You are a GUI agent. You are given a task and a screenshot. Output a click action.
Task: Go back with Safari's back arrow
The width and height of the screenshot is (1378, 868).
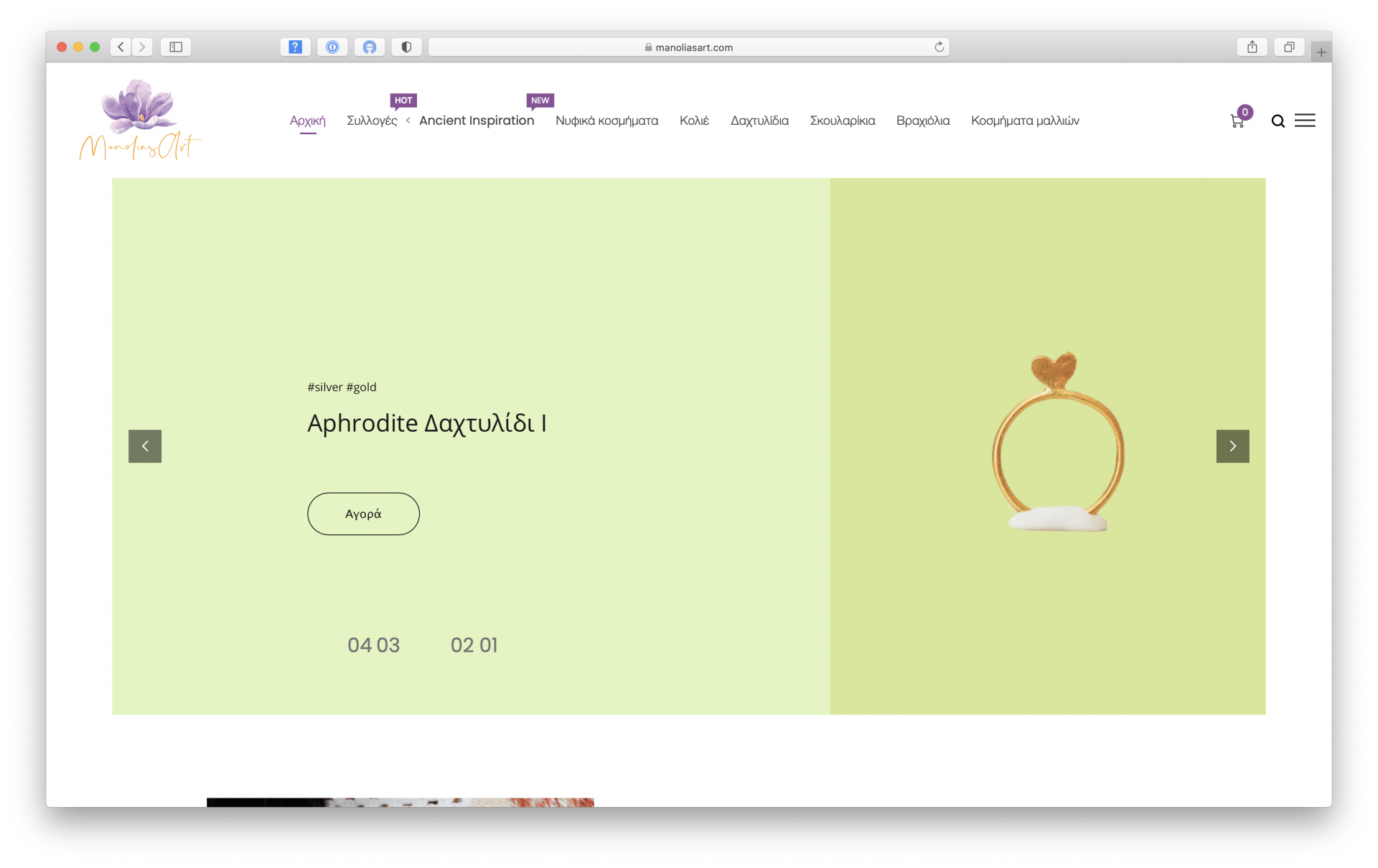tap(121, 47)
